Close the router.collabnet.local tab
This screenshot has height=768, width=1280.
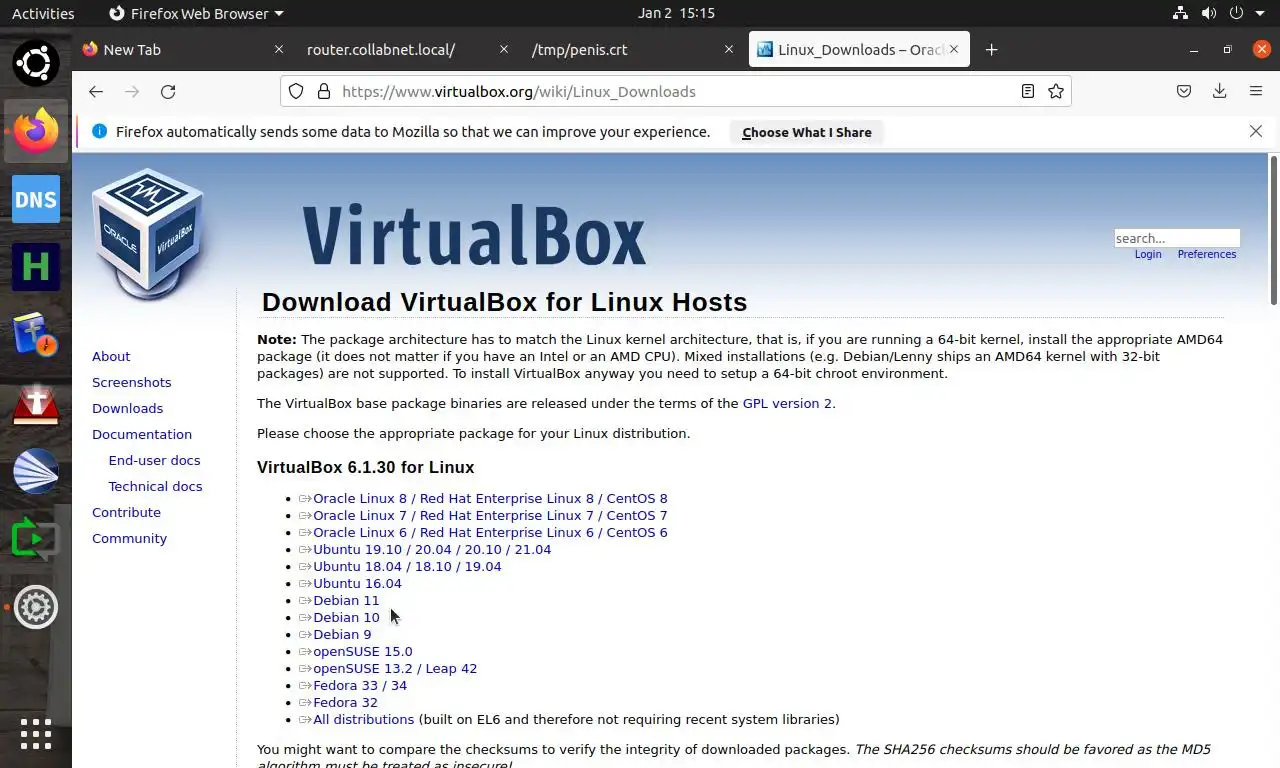coord(504,49)
